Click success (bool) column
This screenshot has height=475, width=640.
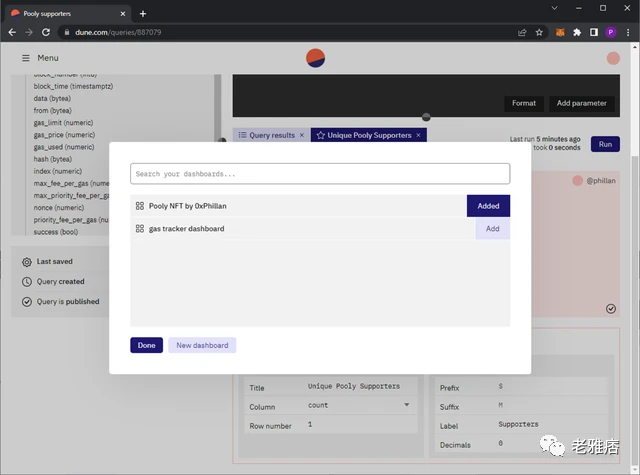[x=56, y=232]
